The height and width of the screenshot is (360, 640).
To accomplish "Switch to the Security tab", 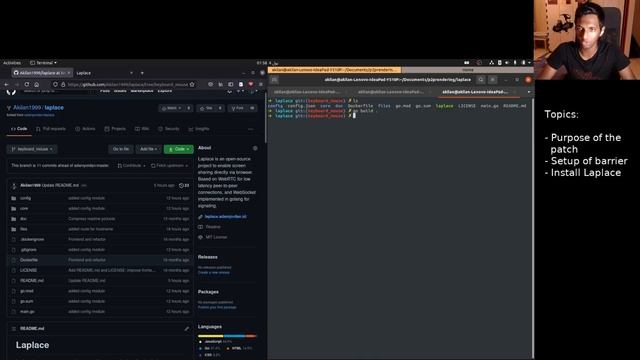I will (169, 129).
